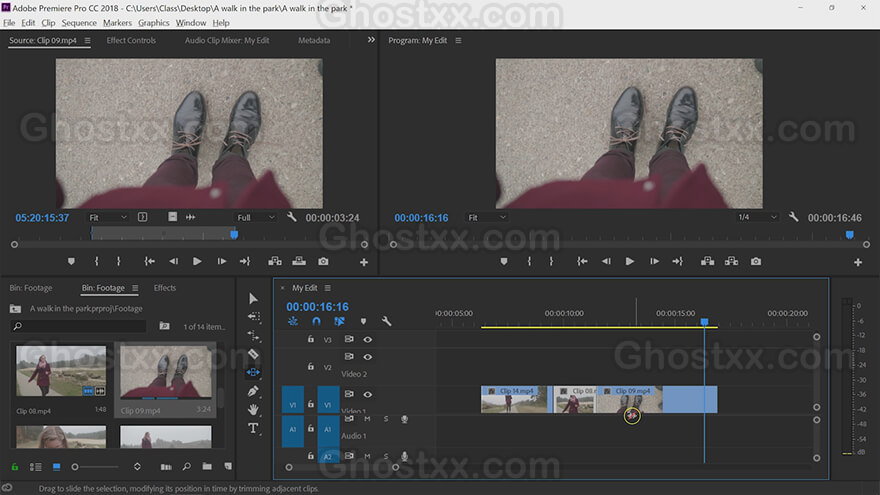Select the Track Select Forward tool
The width and height of the screenshot is (880, 495).
tap(254, 317)
